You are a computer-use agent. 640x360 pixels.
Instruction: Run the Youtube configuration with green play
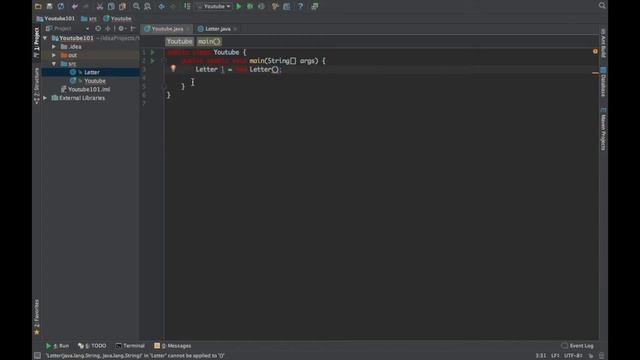pos(239,6)
